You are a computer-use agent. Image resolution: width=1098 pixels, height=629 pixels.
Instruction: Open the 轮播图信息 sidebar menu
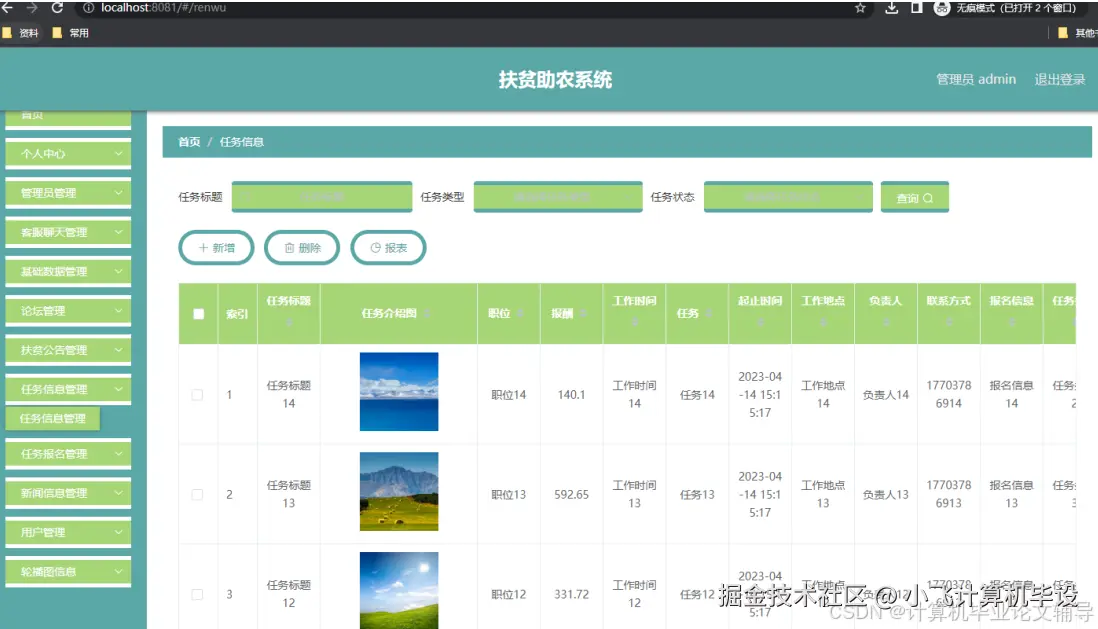(x=67, y=571)
